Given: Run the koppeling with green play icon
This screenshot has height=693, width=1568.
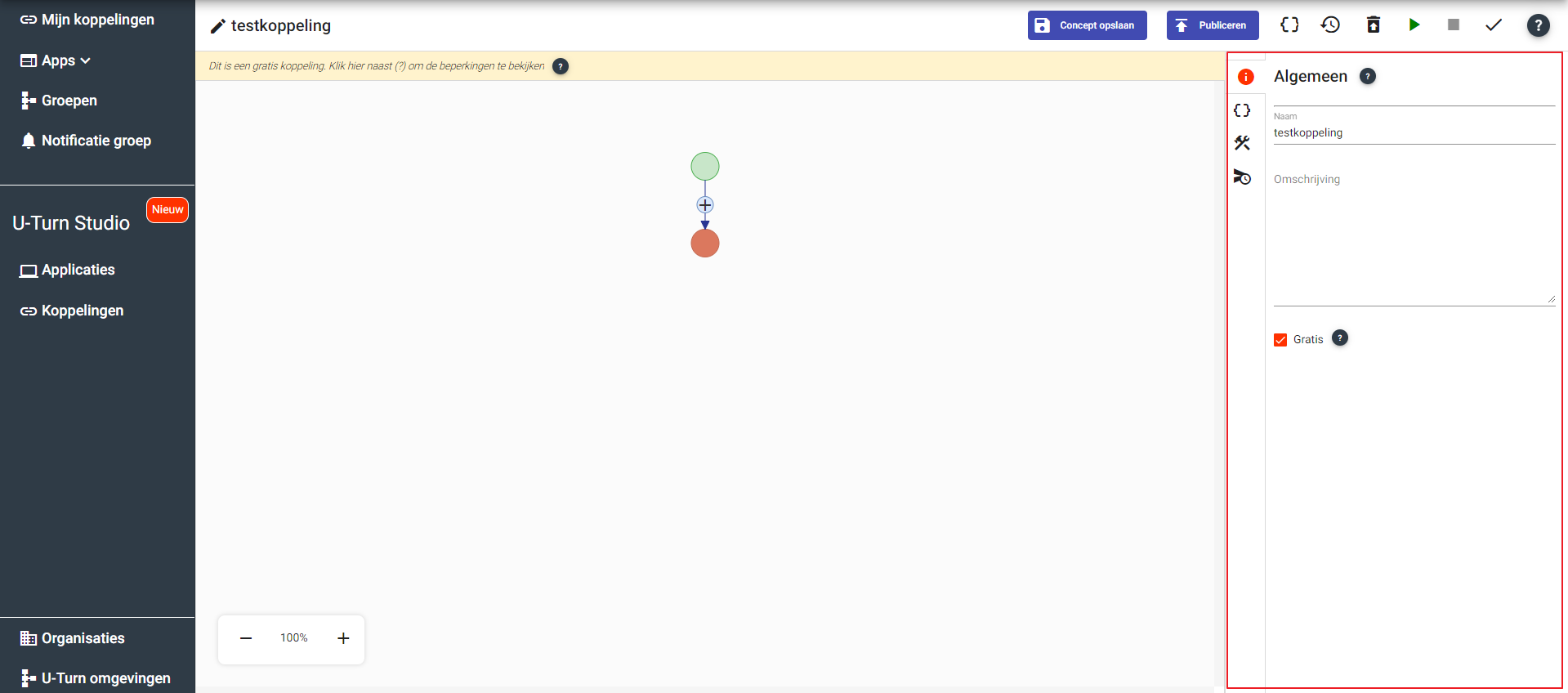Looking at the screenshot, I should 1414,25.
